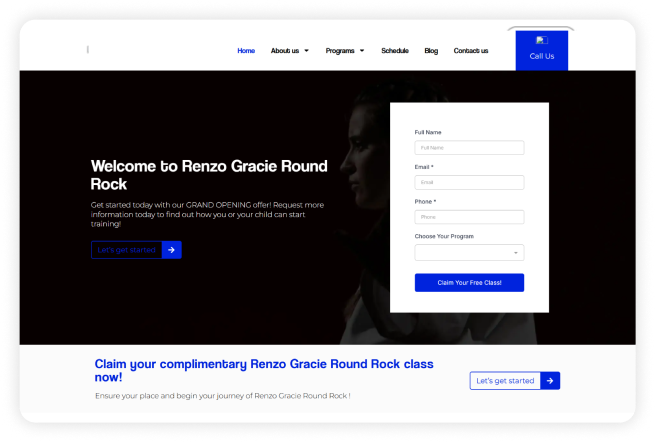This screenshot has height=443, width=656.
Task: Open the Choose Your Program dropdown
Action: 469,253
